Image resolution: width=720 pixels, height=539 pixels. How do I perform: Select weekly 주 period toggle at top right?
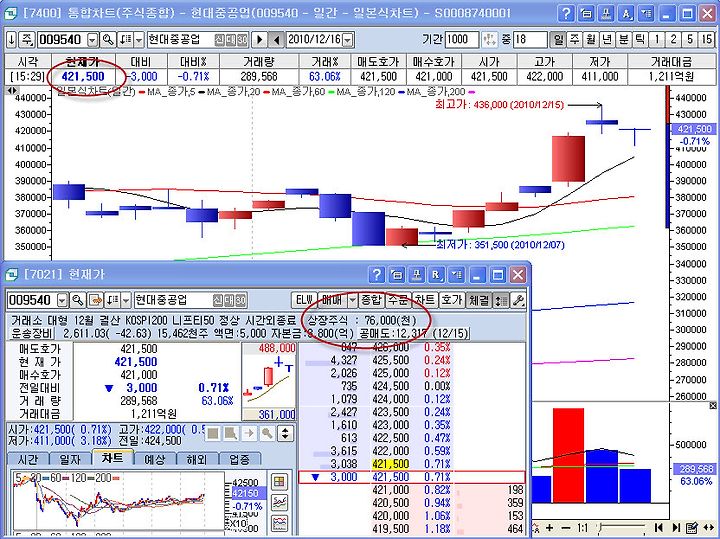[574, 39]
